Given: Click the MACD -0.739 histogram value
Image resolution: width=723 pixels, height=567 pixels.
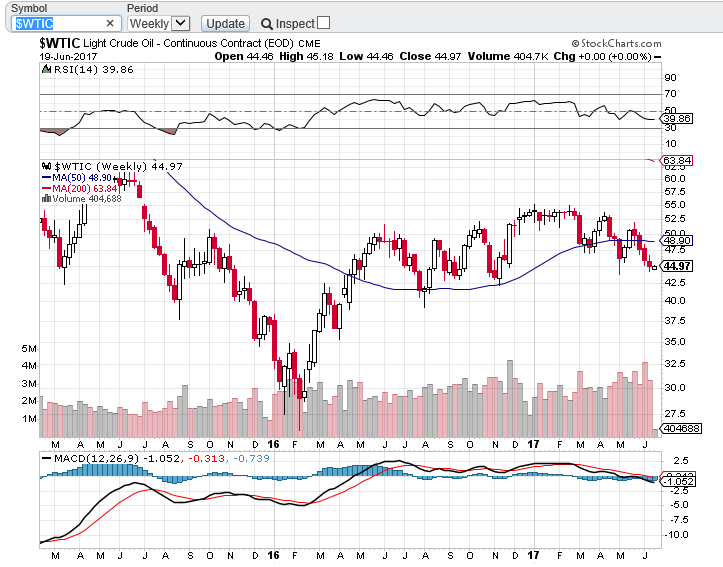Looking at the screenshot, I should [x=252, y=458].
